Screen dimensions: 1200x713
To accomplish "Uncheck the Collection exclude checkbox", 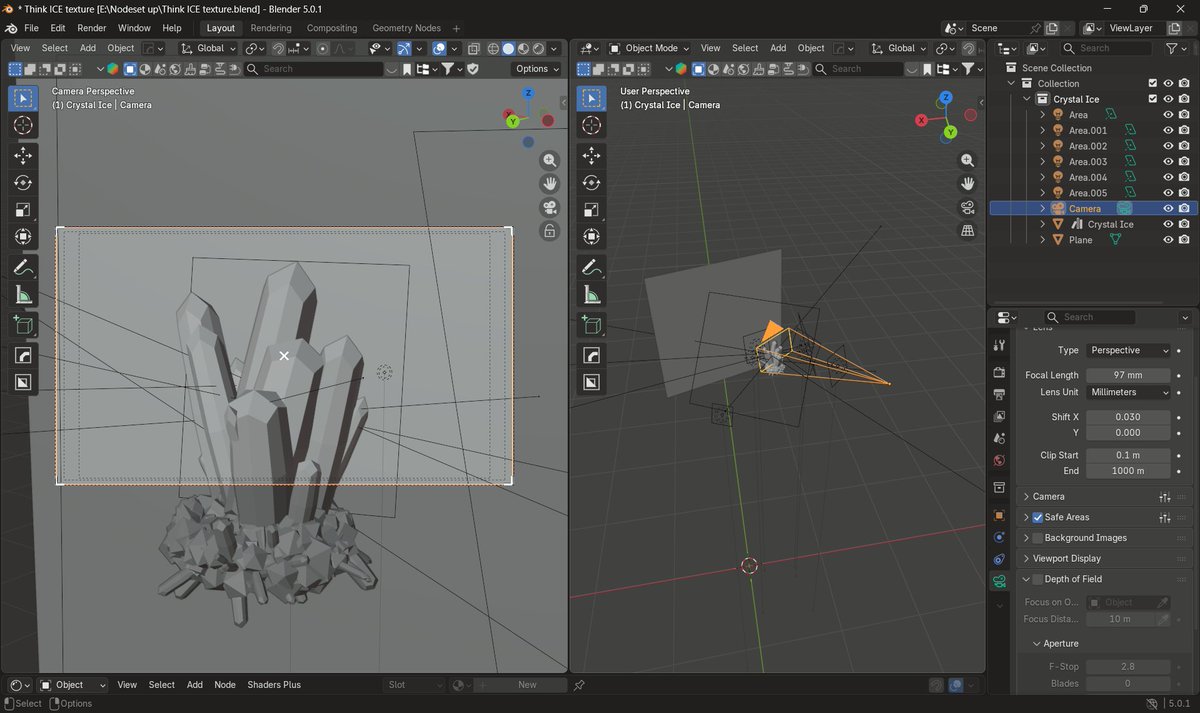I will 1152,83.
